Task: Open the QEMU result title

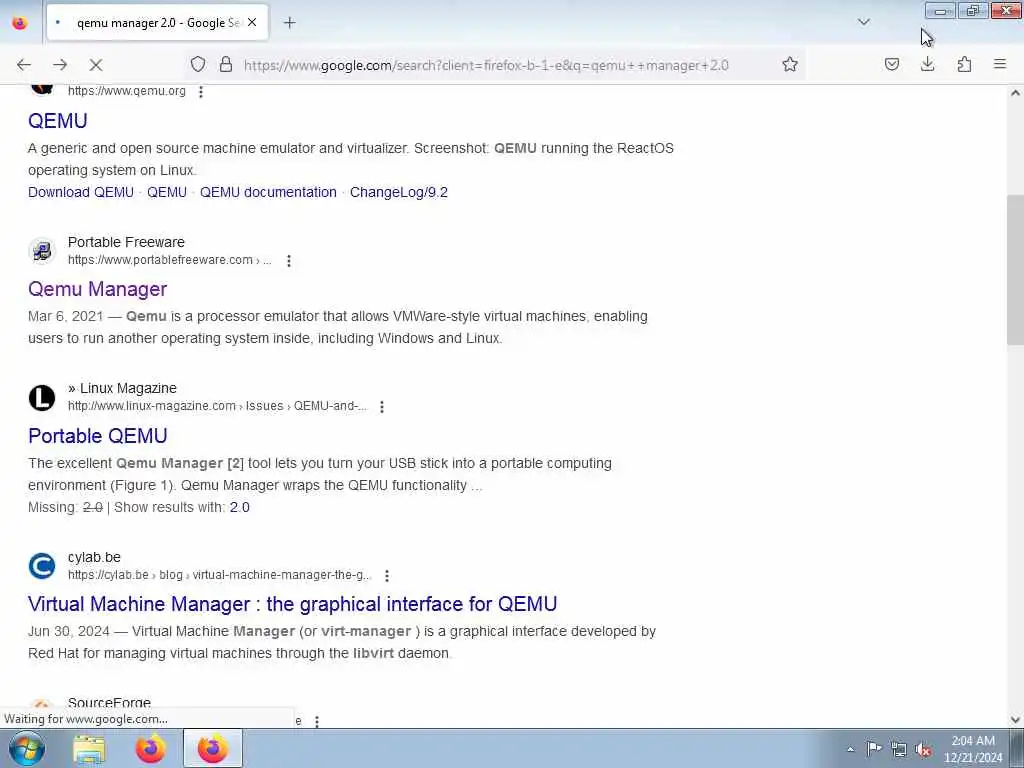Action: [x=57, y=121]
